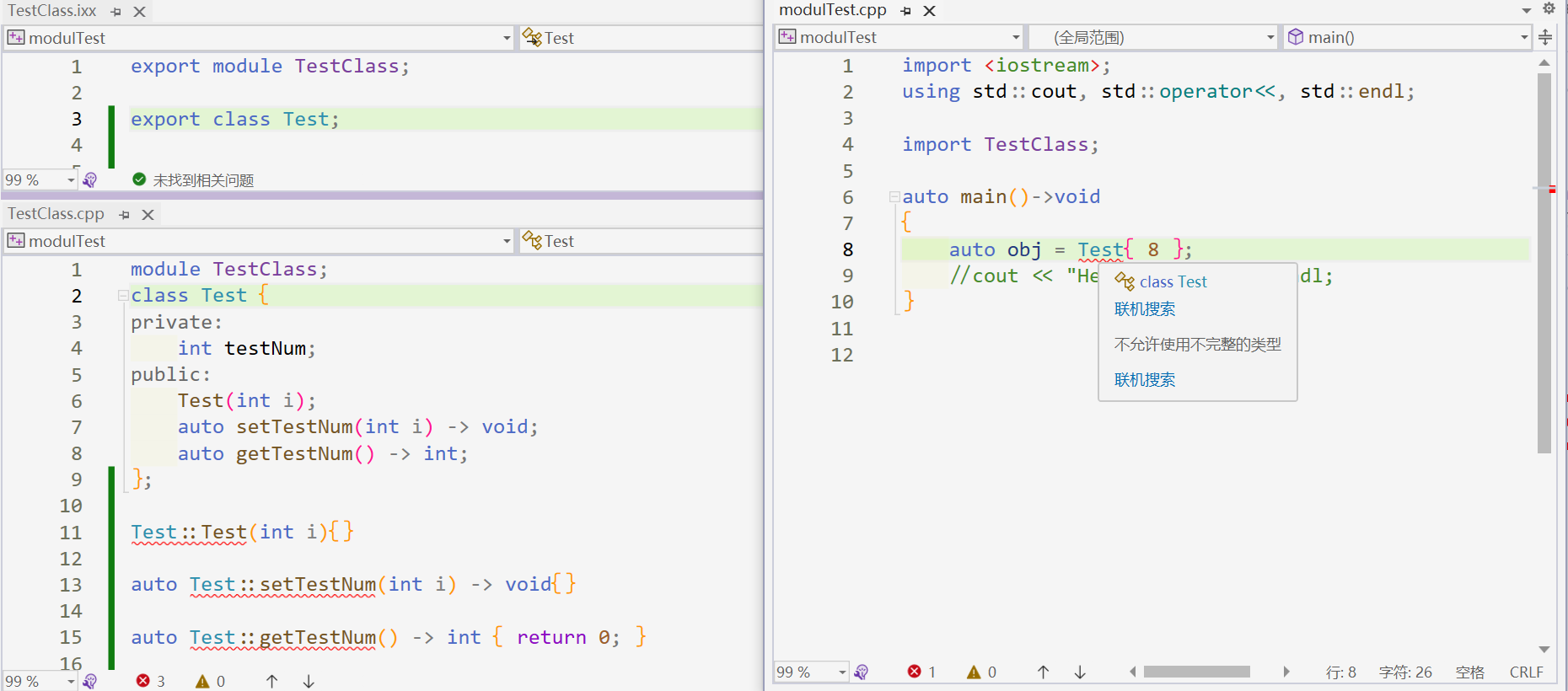Open Test type dropdown in TestClass.cpp

click(641, 241)
